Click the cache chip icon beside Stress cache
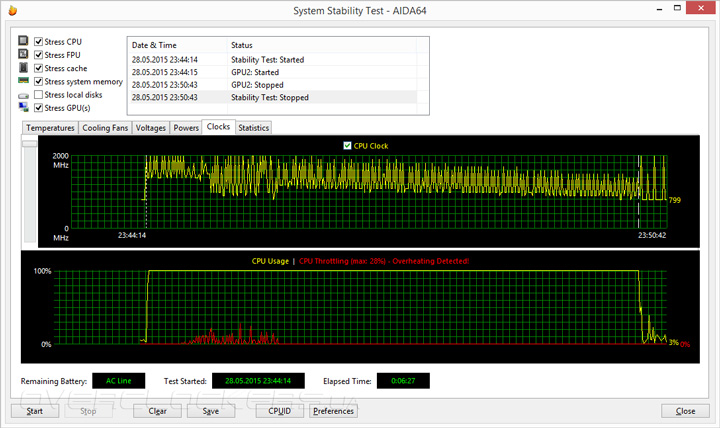 point(23,68)
